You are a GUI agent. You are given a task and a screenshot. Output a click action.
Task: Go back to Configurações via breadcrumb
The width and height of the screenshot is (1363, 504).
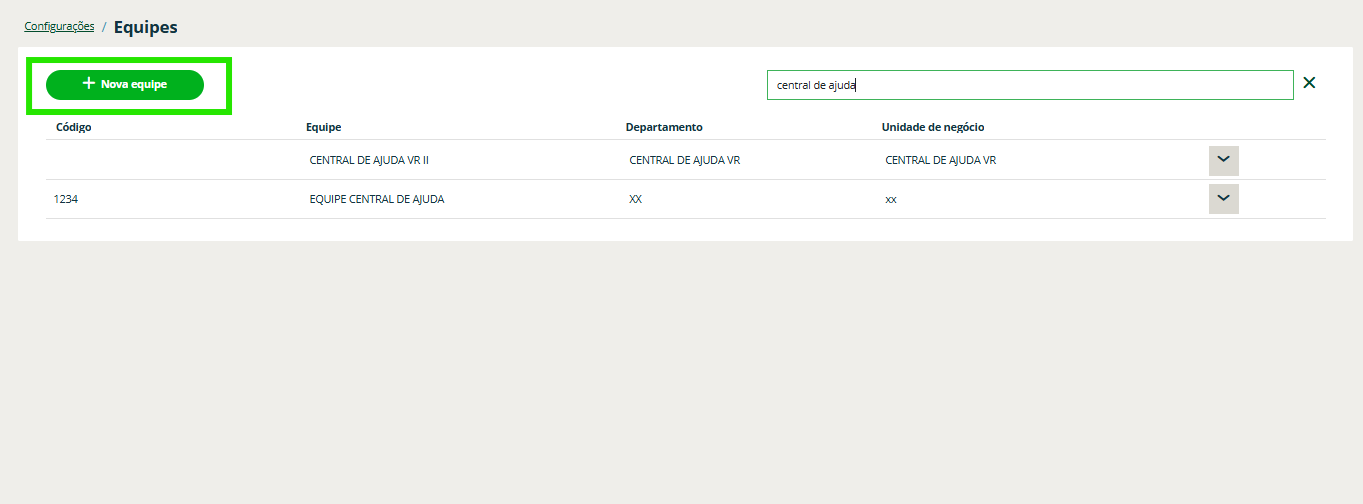pos(59,27)
